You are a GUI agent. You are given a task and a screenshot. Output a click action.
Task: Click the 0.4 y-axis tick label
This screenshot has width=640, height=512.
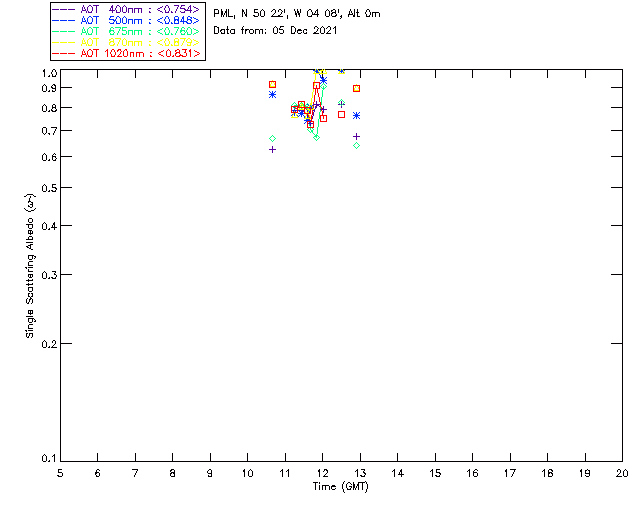pos(49,226)
